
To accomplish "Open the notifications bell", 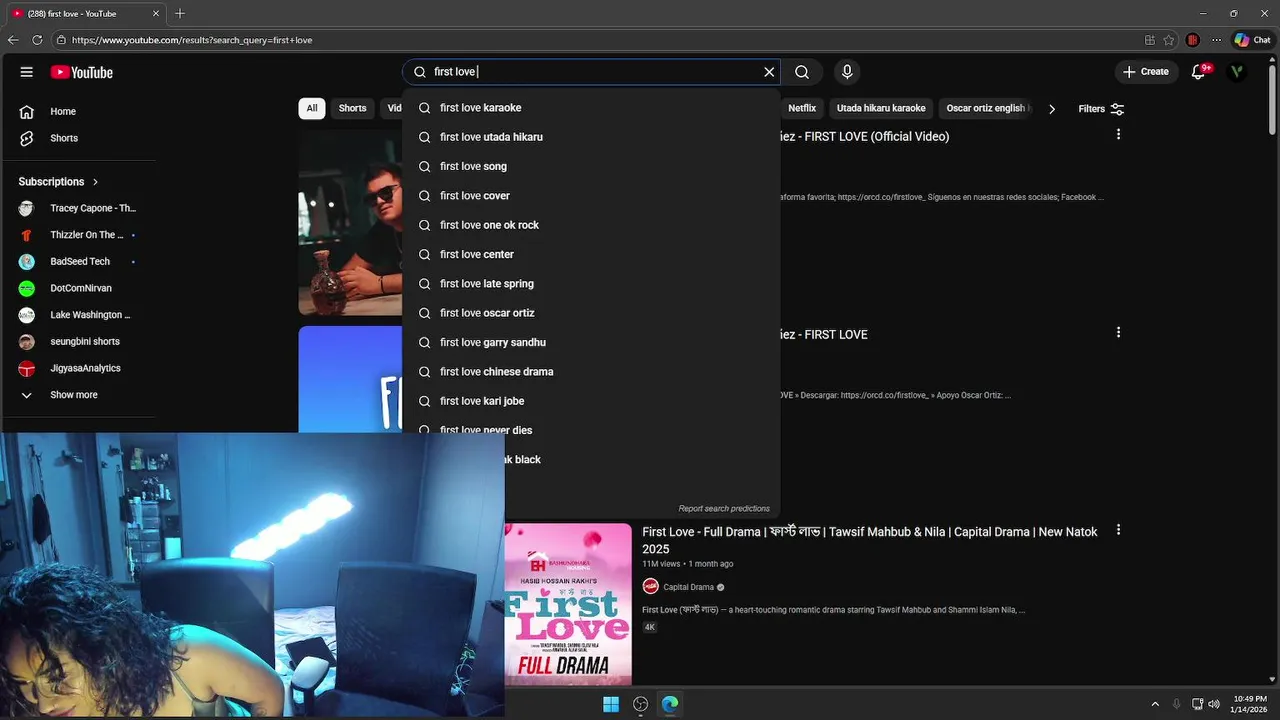I will click(1199, 72).
